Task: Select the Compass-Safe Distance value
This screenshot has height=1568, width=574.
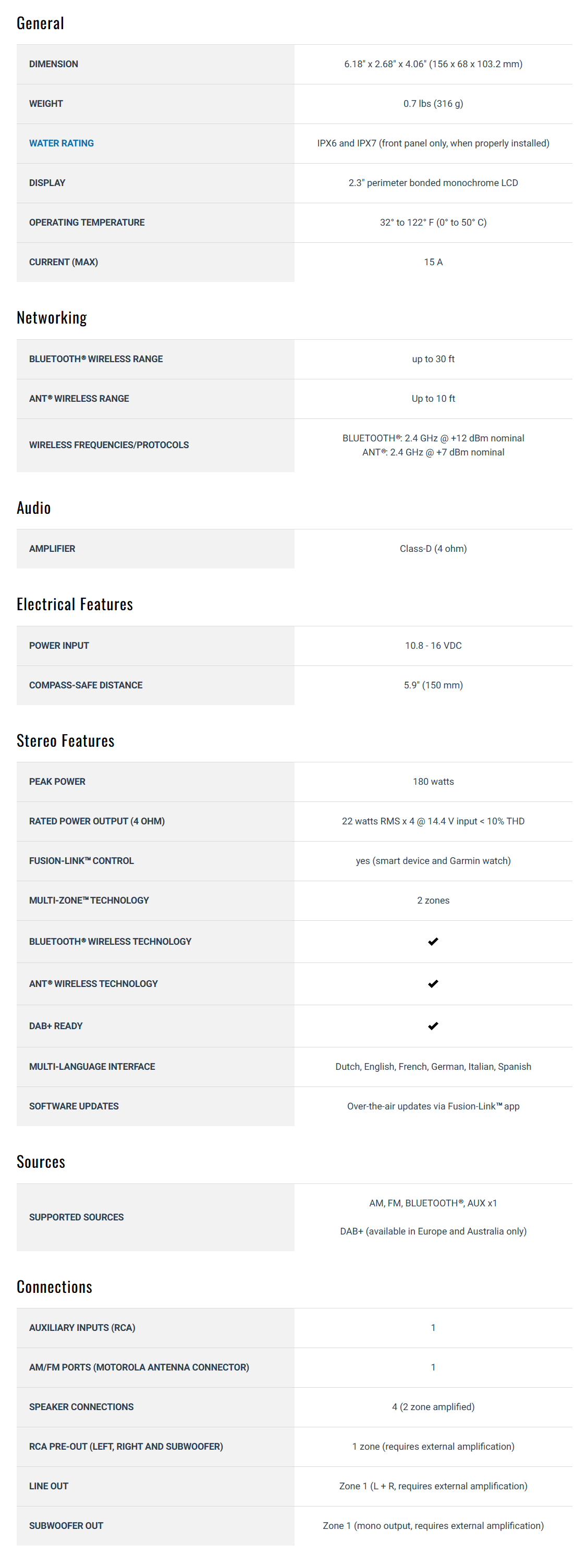Action: (433, 685)
